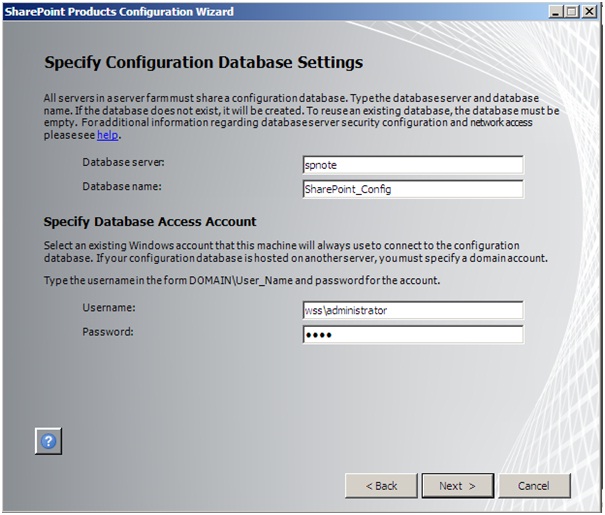Click the title bar text 'SharePoint Products Configuration Wizard'

click(119, 12)
